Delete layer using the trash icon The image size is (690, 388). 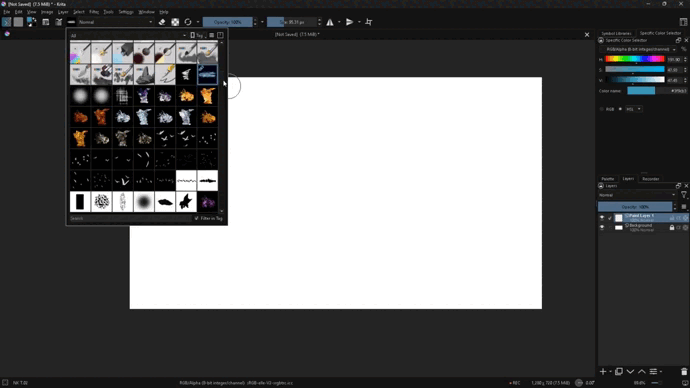[684, 372]
